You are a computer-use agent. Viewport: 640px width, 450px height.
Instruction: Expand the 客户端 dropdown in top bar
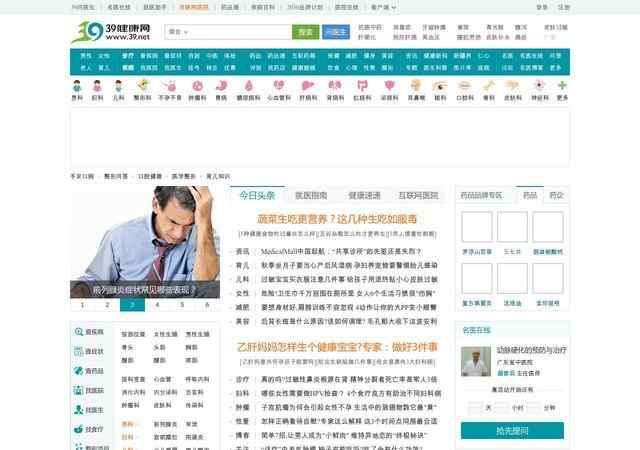383,7
